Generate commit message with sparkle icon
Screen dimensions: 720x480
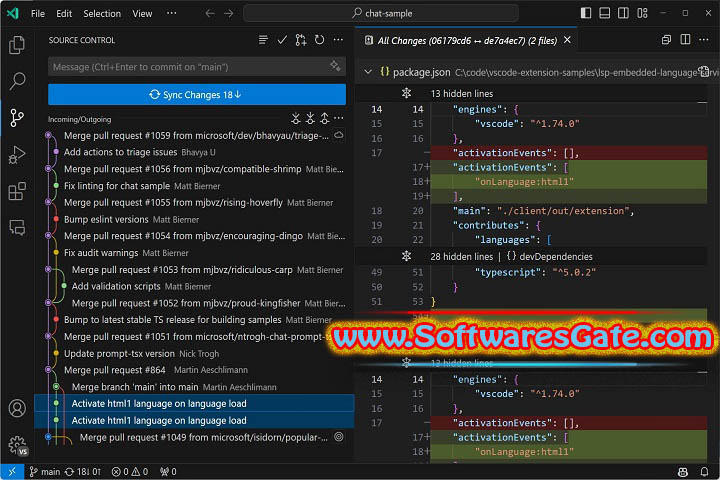(x=335, y=66)
